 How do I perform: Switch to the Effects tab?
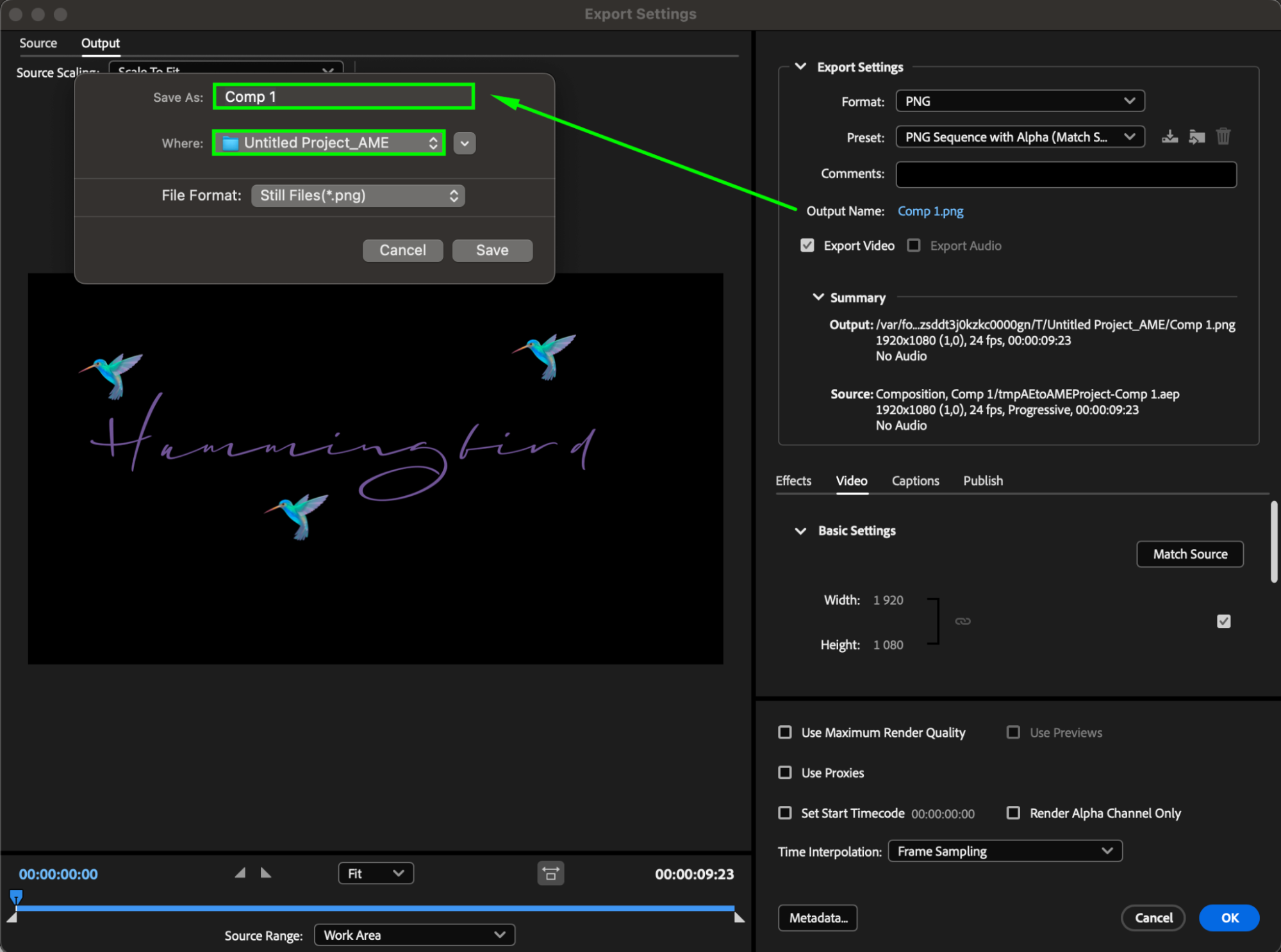(793, 481)
